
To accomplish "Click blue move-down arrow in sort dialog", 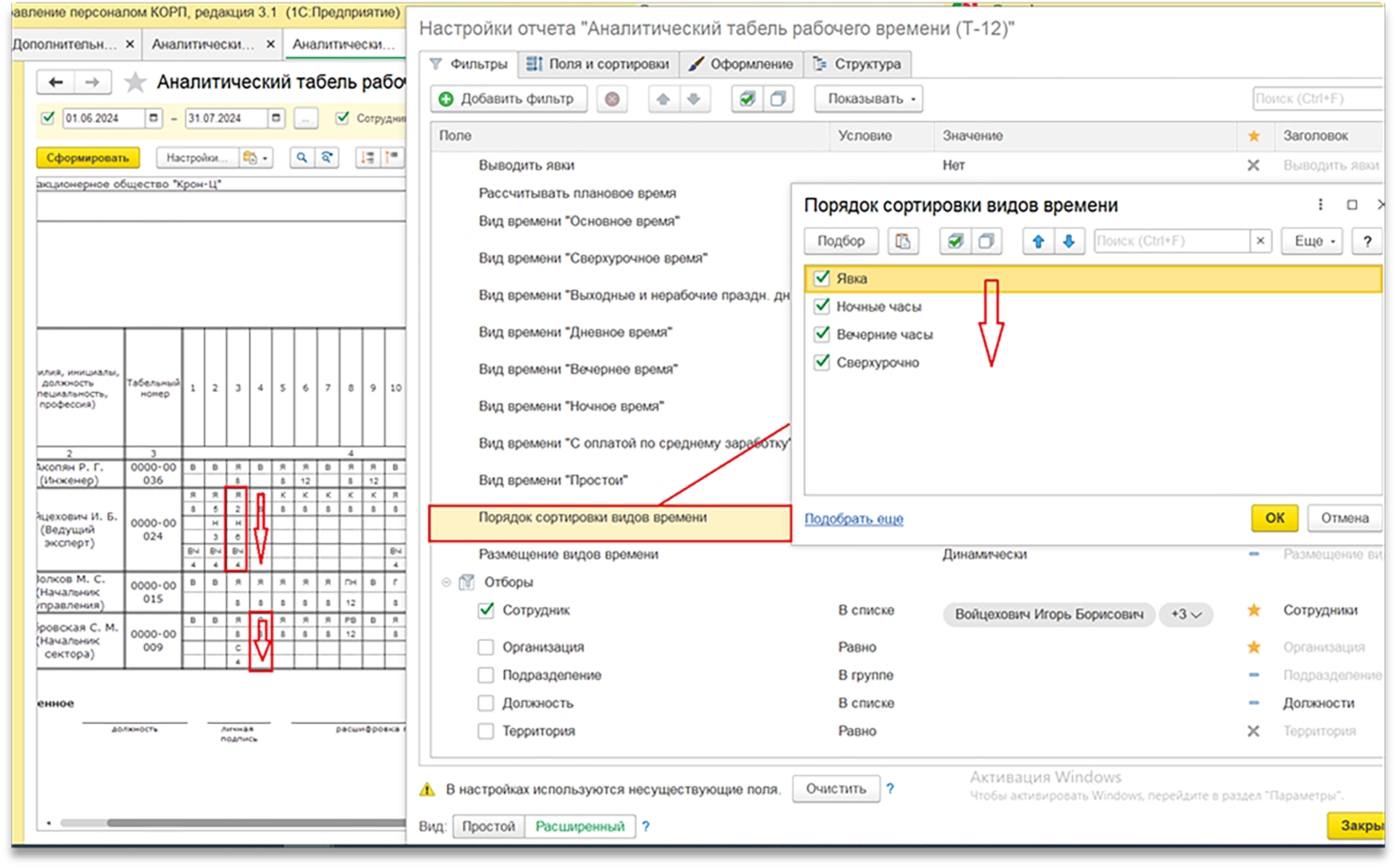I will pyautogui.click(x=1068, y=241).
